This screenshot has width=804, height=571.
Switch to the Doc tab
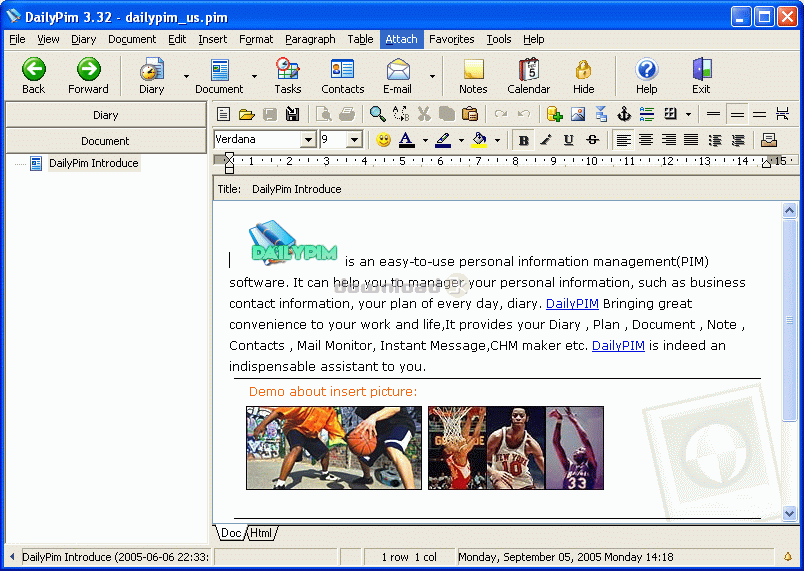coord(231,533)
